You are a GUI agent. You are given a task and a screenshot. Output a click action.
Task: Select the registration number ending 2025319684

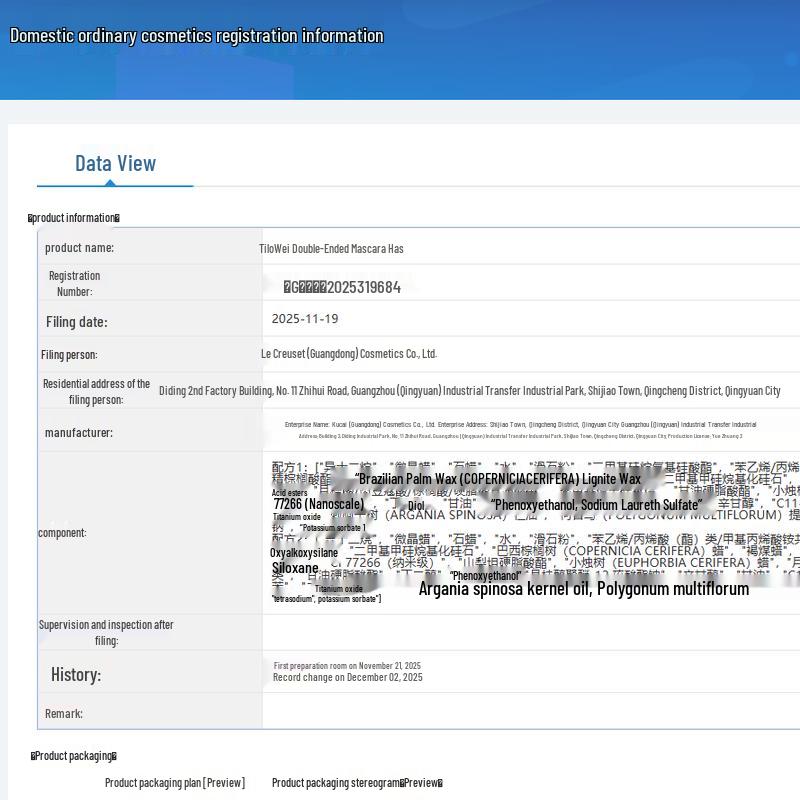click(x=342, y=287)
